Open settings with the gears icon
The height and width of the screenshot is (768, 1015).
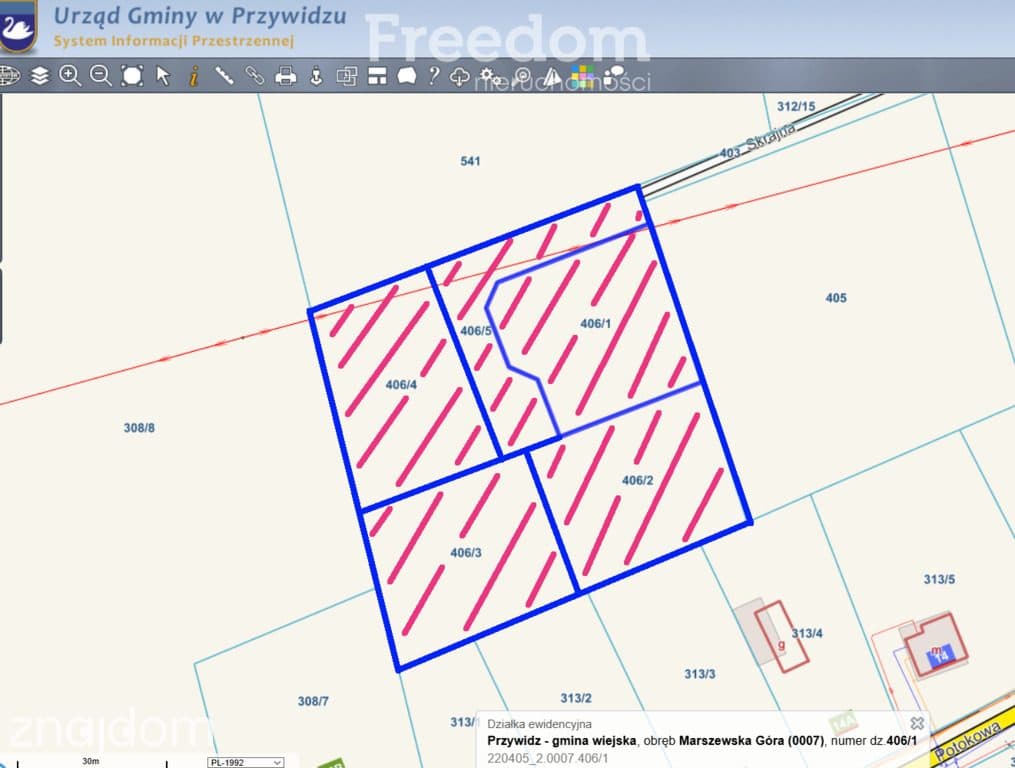[490, 77]
